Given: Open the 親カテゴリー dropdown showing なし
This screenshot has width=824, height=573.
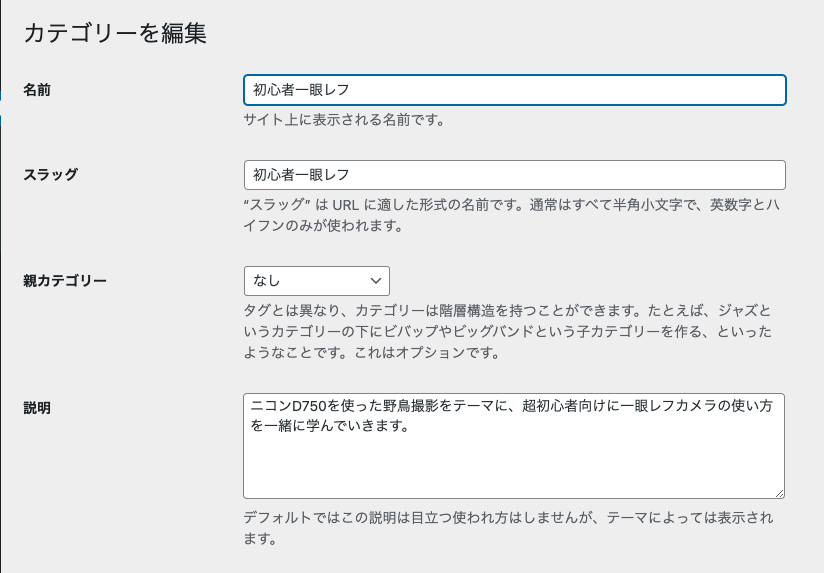Looking at the screenshot, I should click(317, 281).
